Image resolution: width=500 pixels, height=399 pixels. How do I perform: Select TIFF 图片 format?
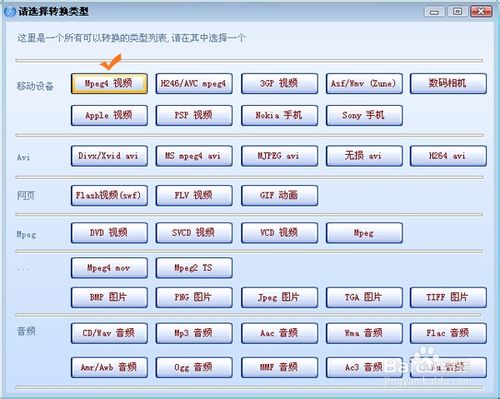tap(448, 297)
